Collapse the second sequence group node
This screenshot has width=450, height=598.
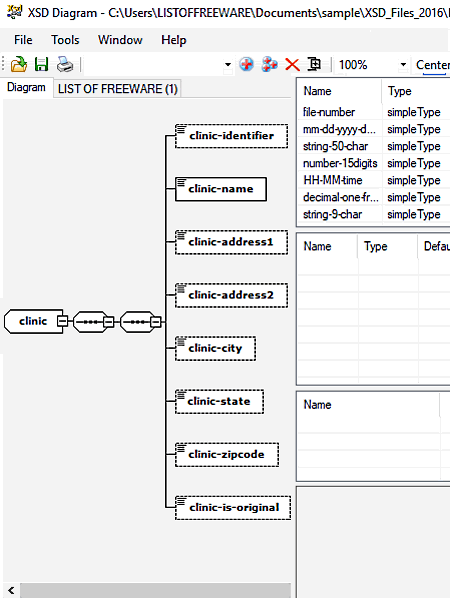click(155, 322)
